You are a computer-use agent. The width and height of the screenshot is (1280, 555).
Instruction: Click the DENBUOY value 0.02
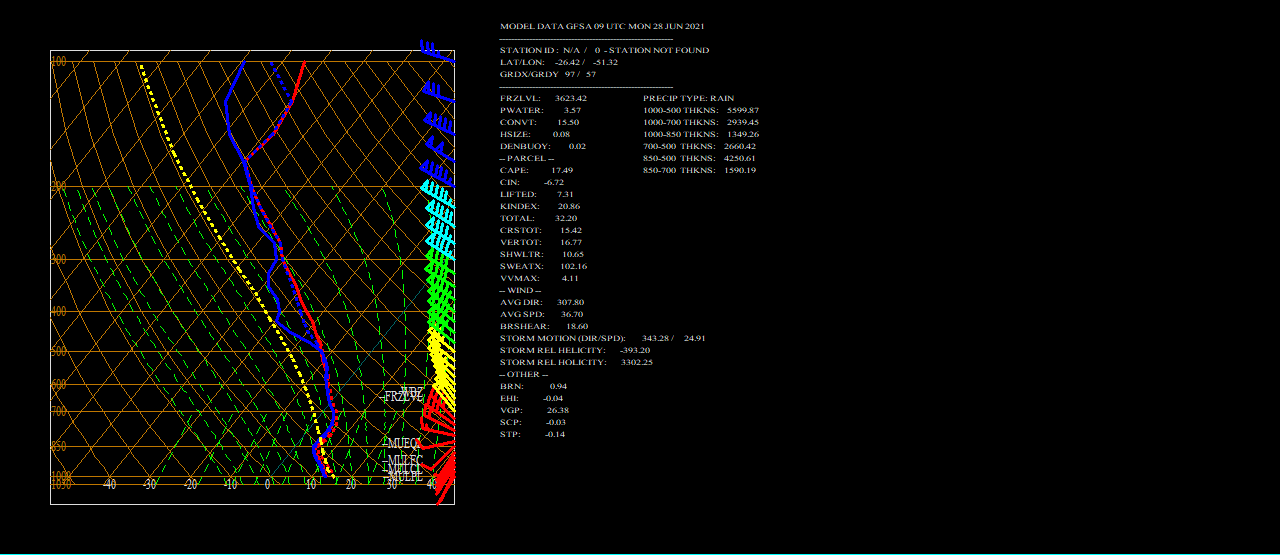coord(577,146)
